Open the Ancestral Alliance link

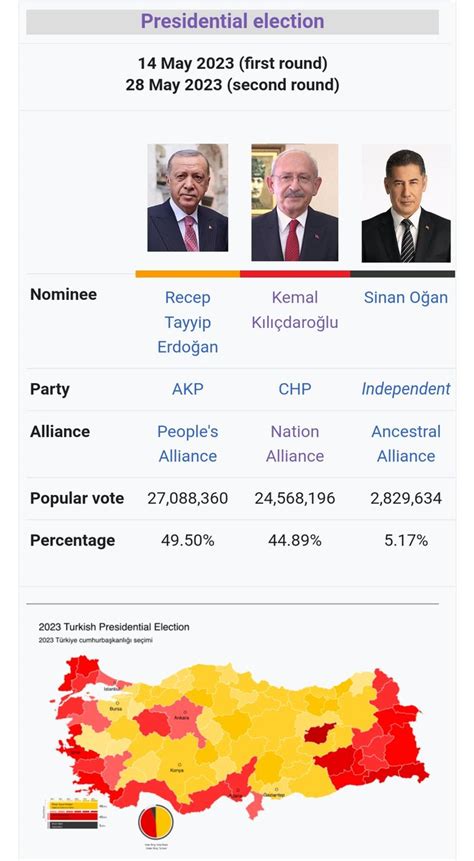pyautogui.click(x=406, y=444)
